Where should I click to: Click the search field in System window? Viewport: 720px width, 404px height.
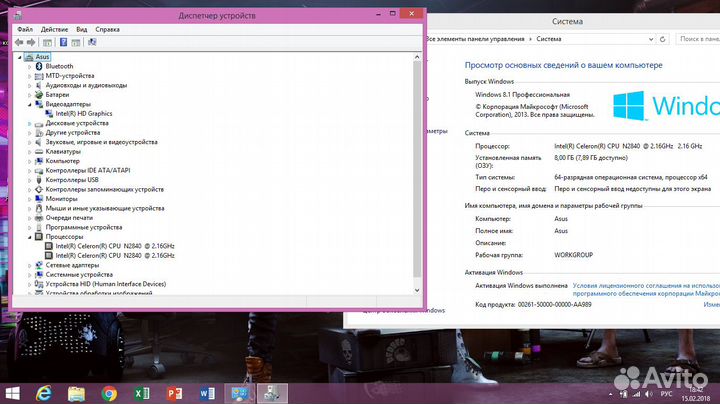[x=698, y=39]
